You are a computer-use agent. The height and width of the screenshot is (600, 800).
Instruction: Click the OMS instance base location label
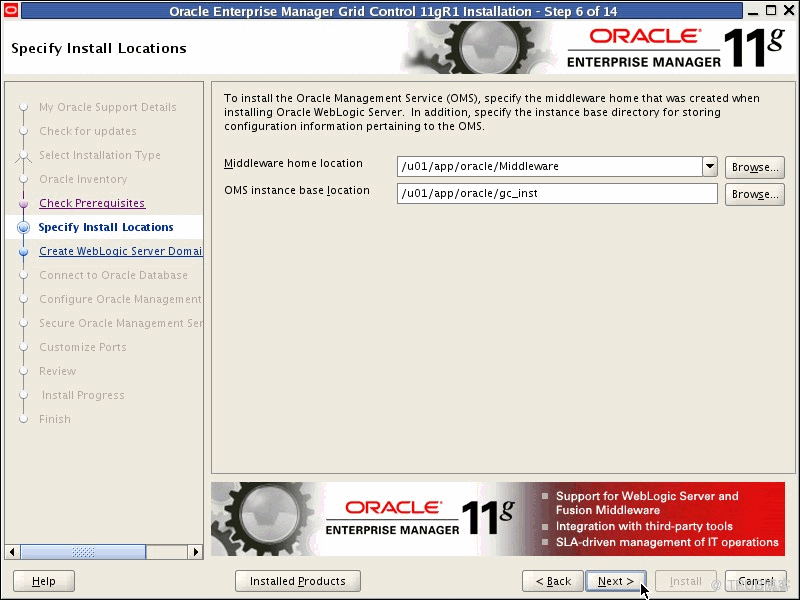coord(297,190)
